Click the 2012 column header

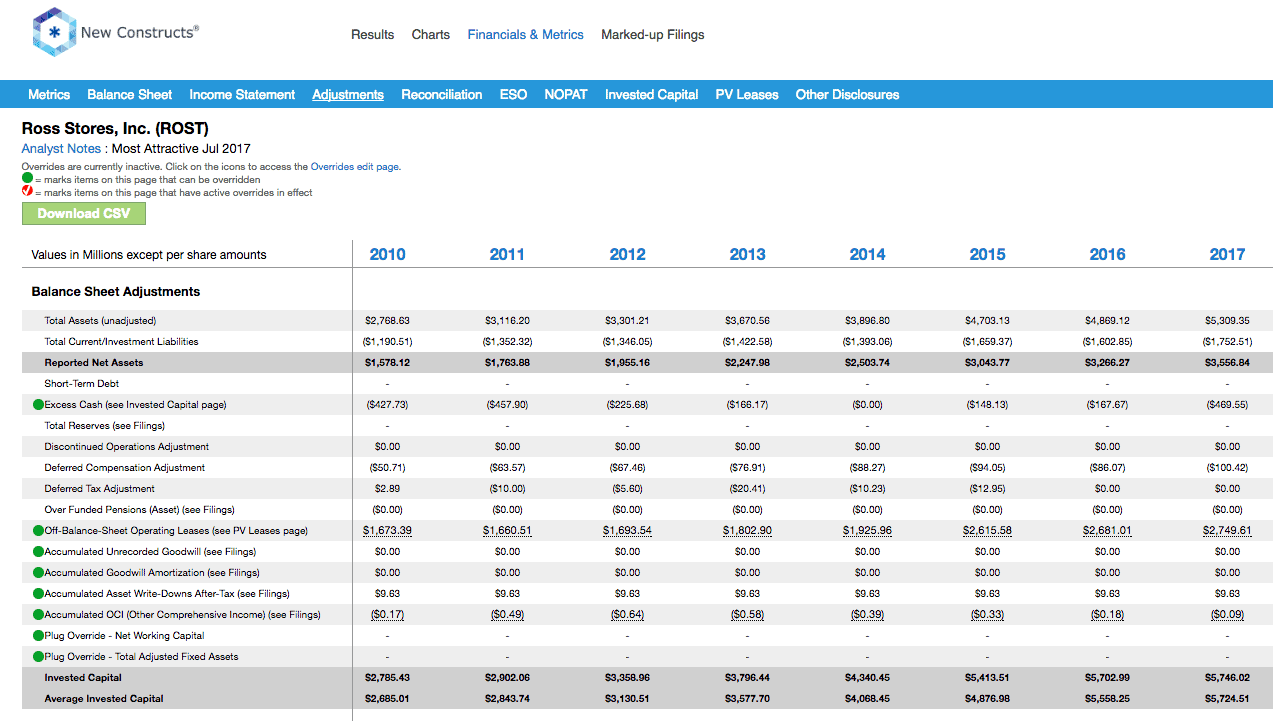[627, 254]
